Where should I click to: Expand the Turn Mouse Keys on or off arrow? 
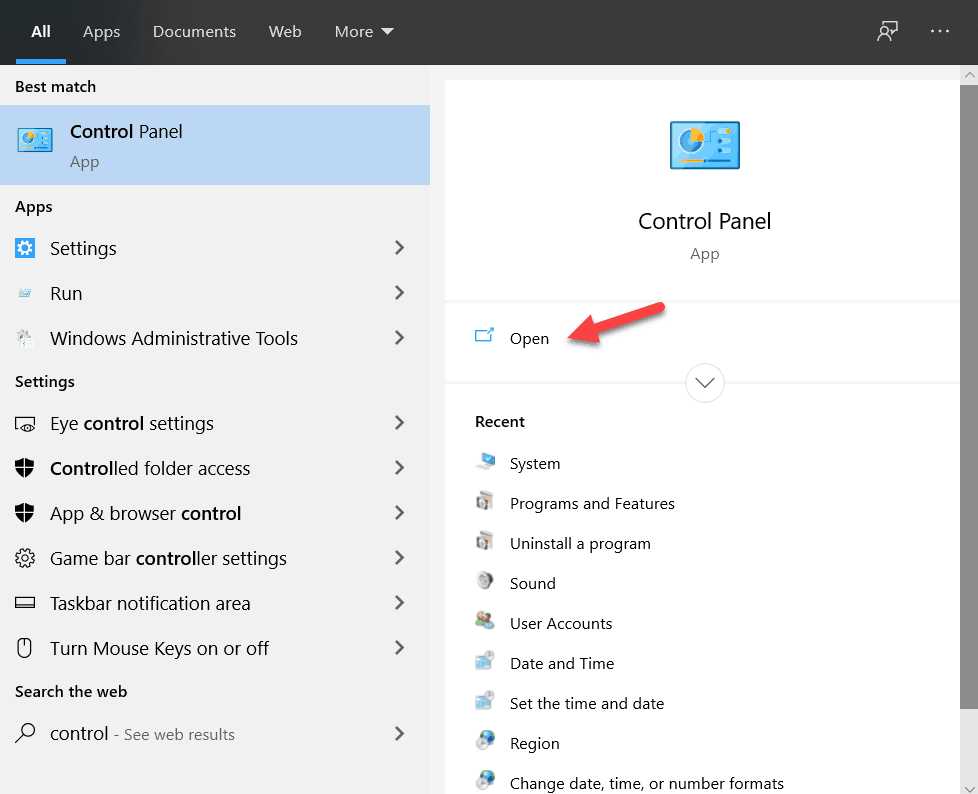pyautogui.click(x=400, y=648)
